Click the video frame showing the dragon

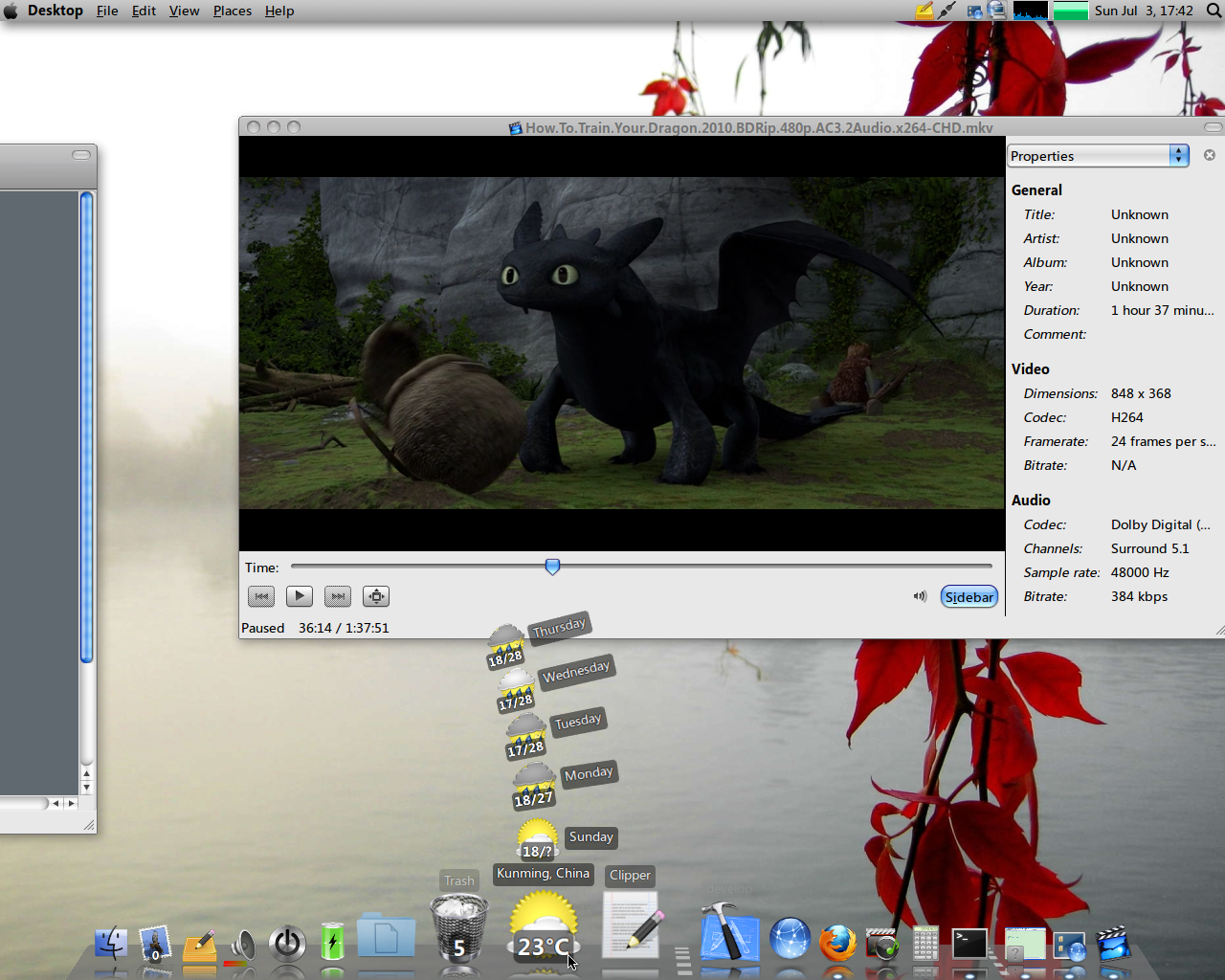pyautogui.click(x=622, y=343)
